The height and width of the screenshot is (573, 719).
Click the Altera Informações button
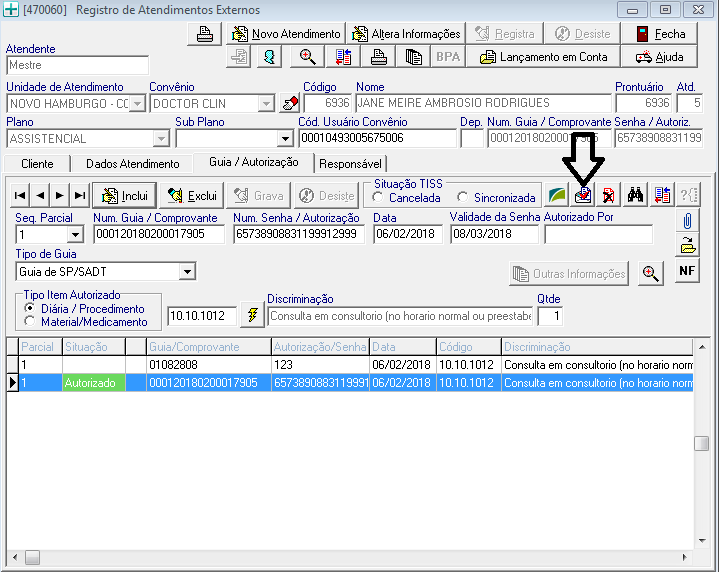(406, 34)
